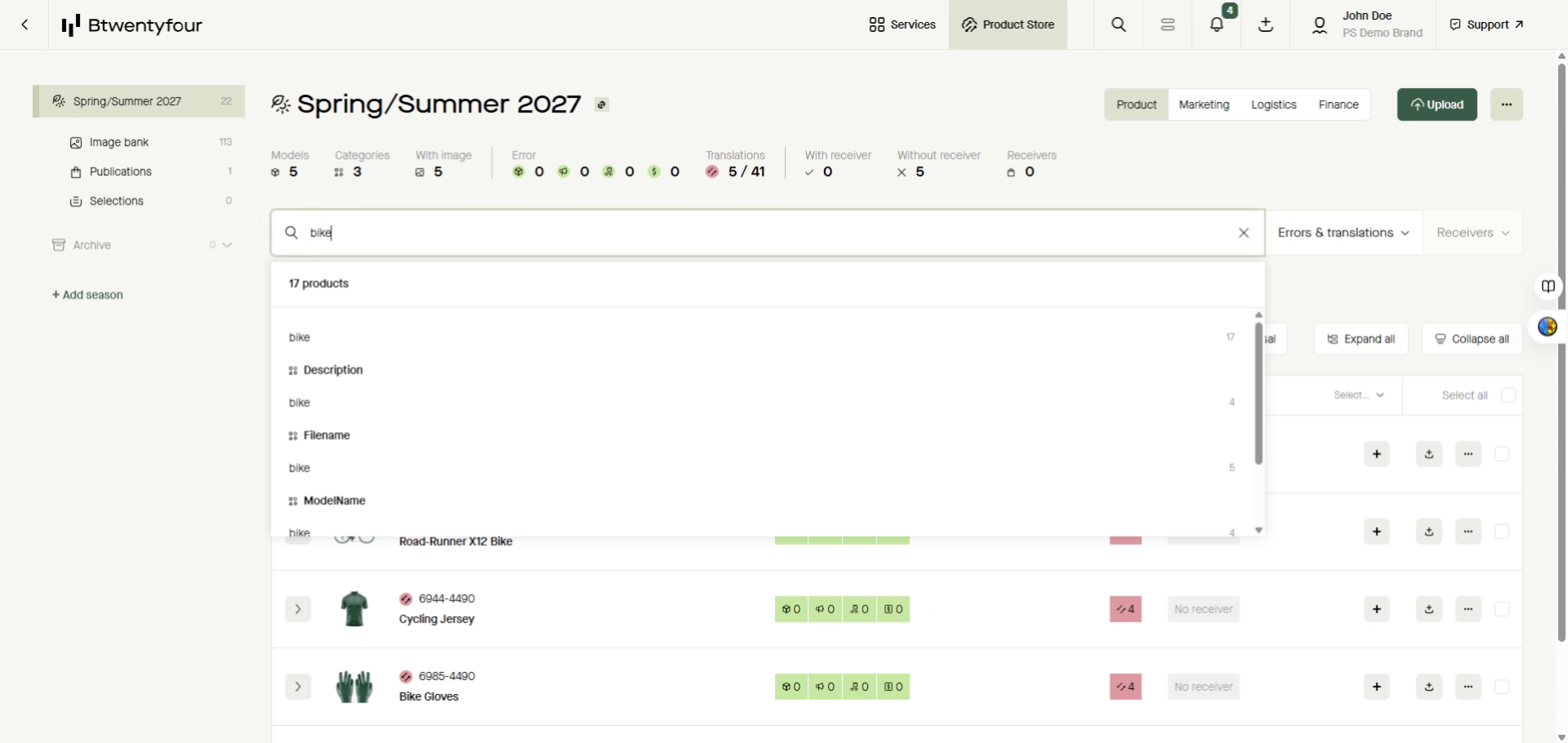Image resolution: width=1568 pixels, height=743 pixels.
Task: Tick the Select all checkbox
Action: pyautogui.click(x=1508, y=395)
